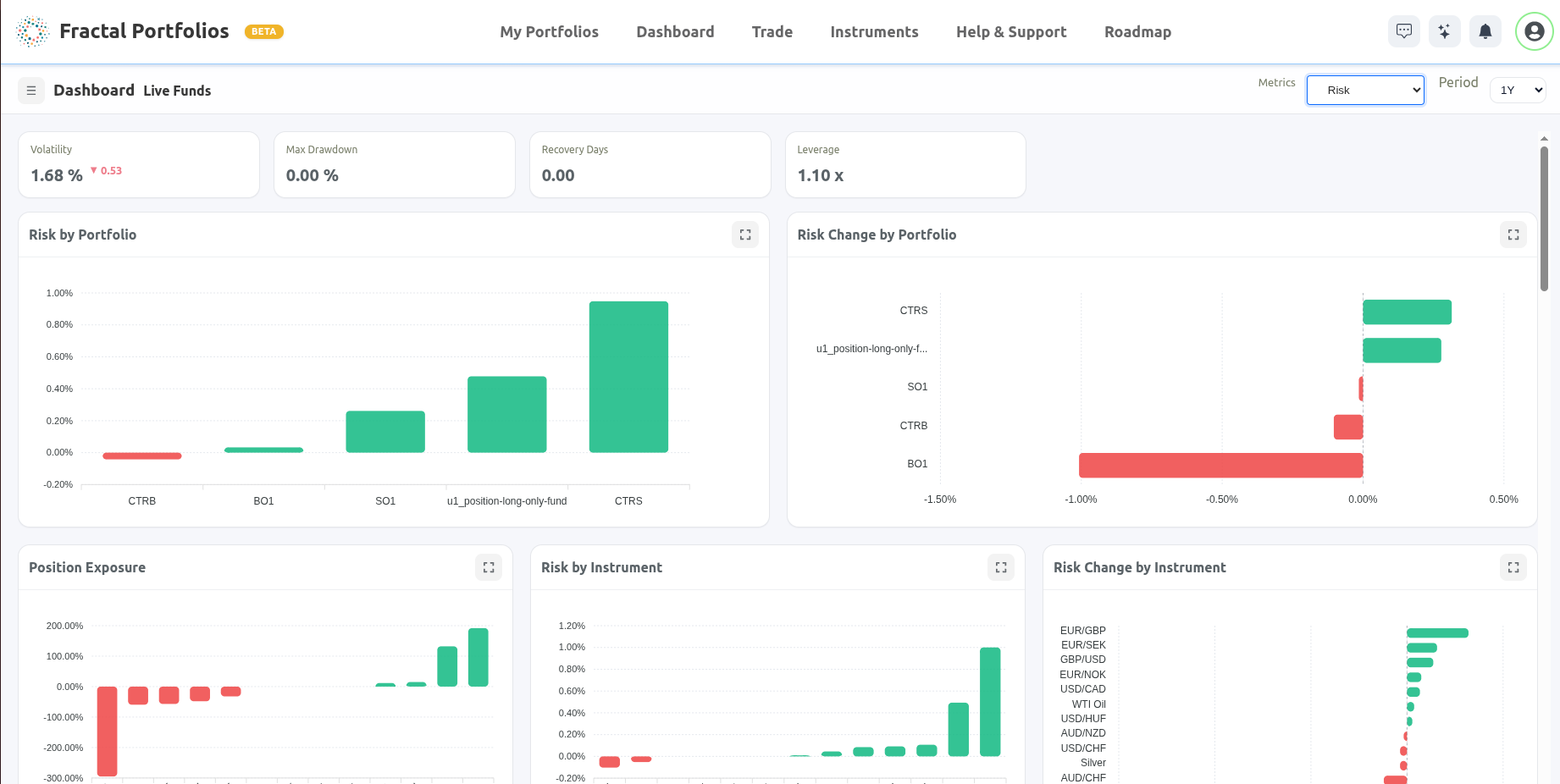The height and width of the screenshot is (784, 1560).
Task: Click the AI assistant sparkles icon
Action: [x=1445, y=31]
